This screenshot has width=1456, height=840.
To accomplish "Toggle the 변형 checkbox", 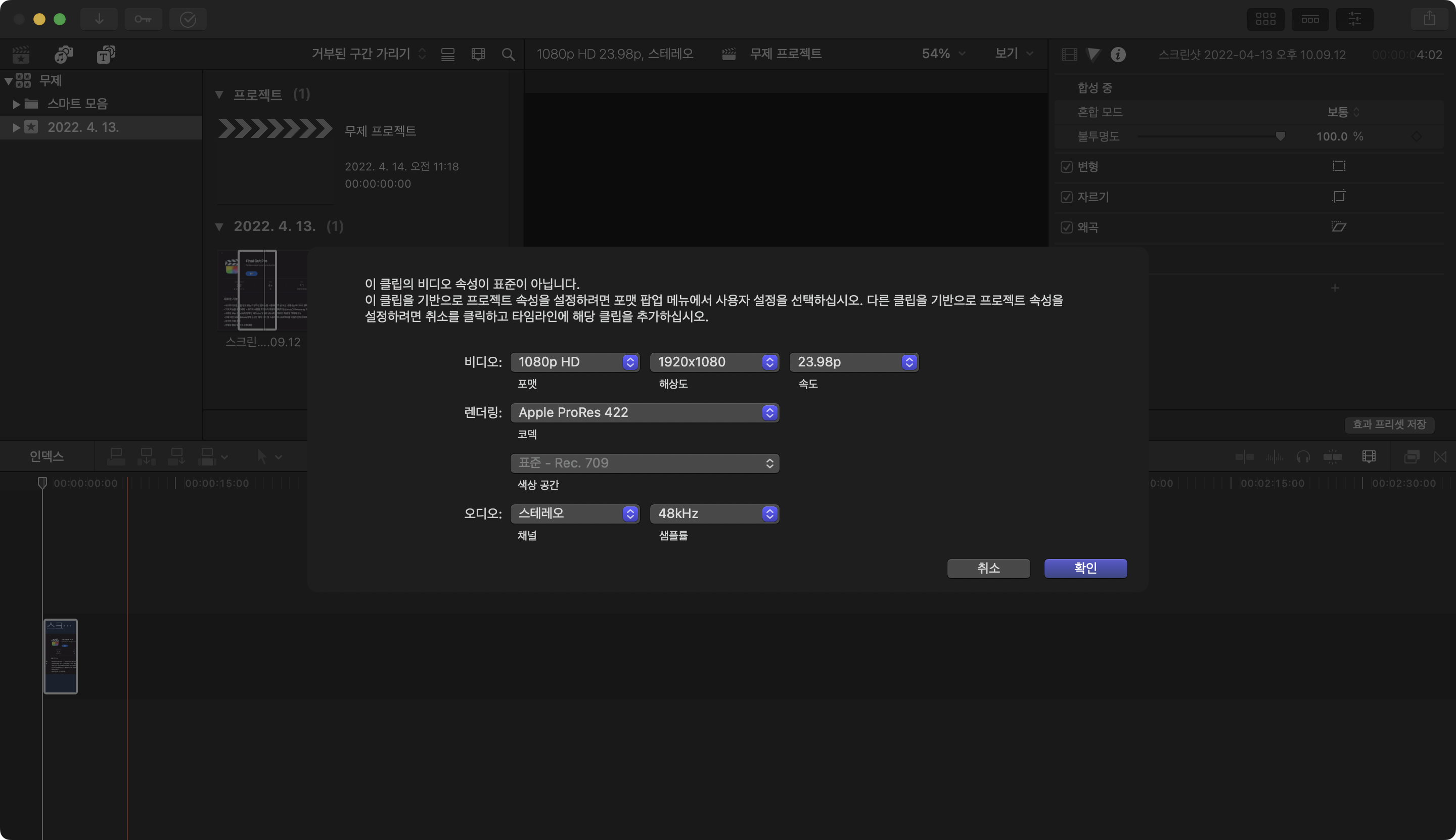I will (1066, 167).
